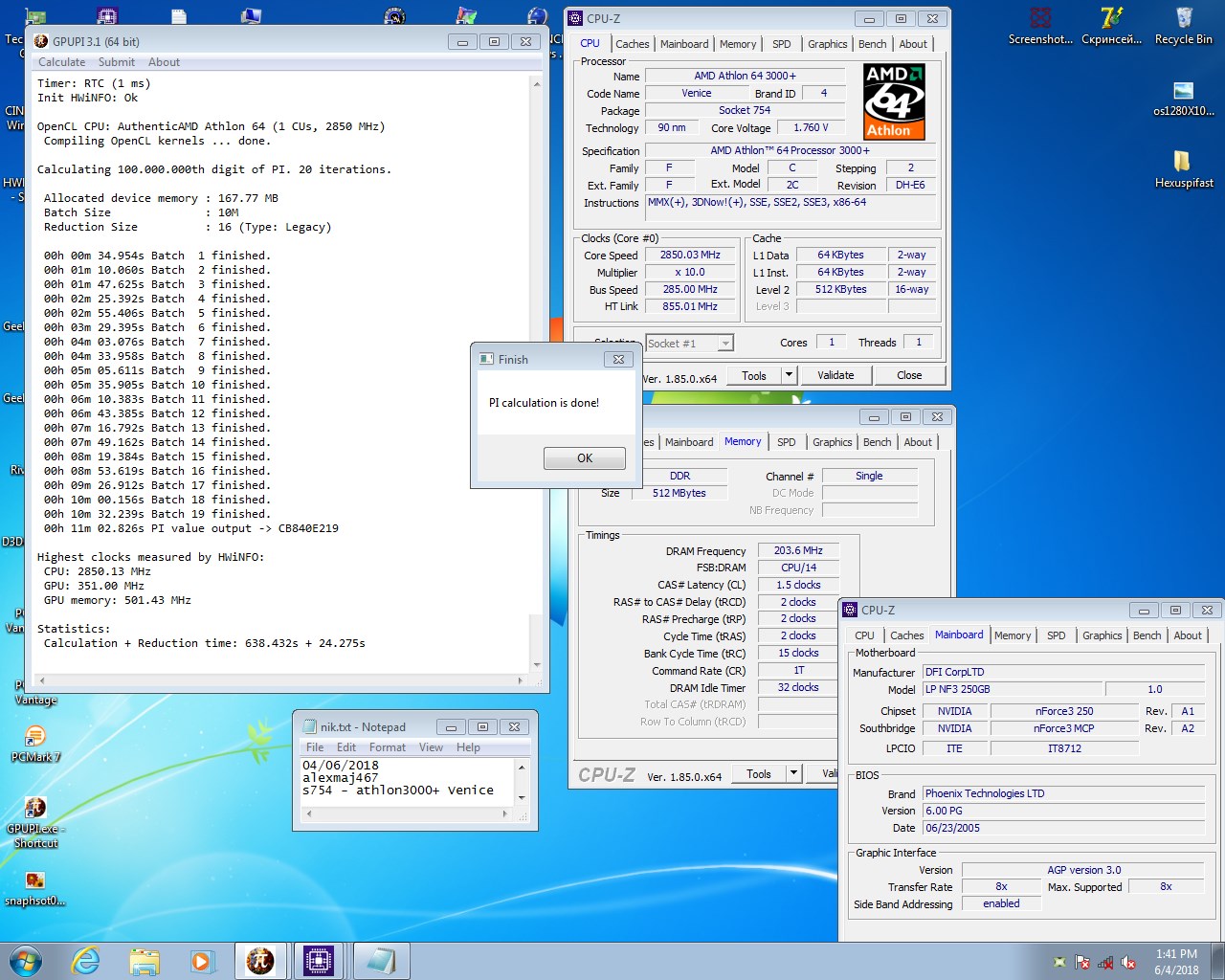Click the Finish dialog title icon
The height and width of the screenshot is (980, 1225).
pyautogui.click(x=486, y=359)
